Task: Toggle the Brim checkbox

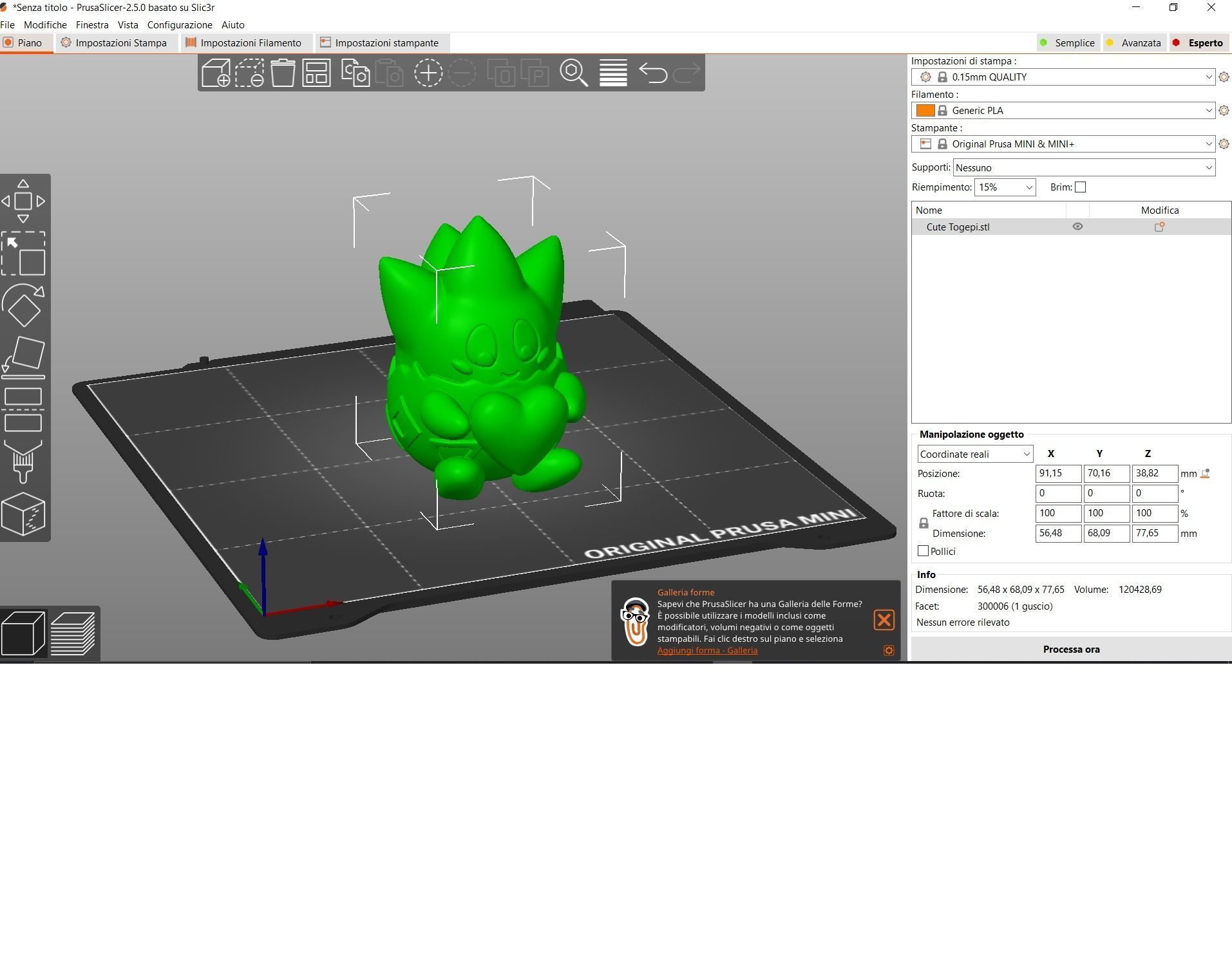Action: click(x=1081, y=187)
